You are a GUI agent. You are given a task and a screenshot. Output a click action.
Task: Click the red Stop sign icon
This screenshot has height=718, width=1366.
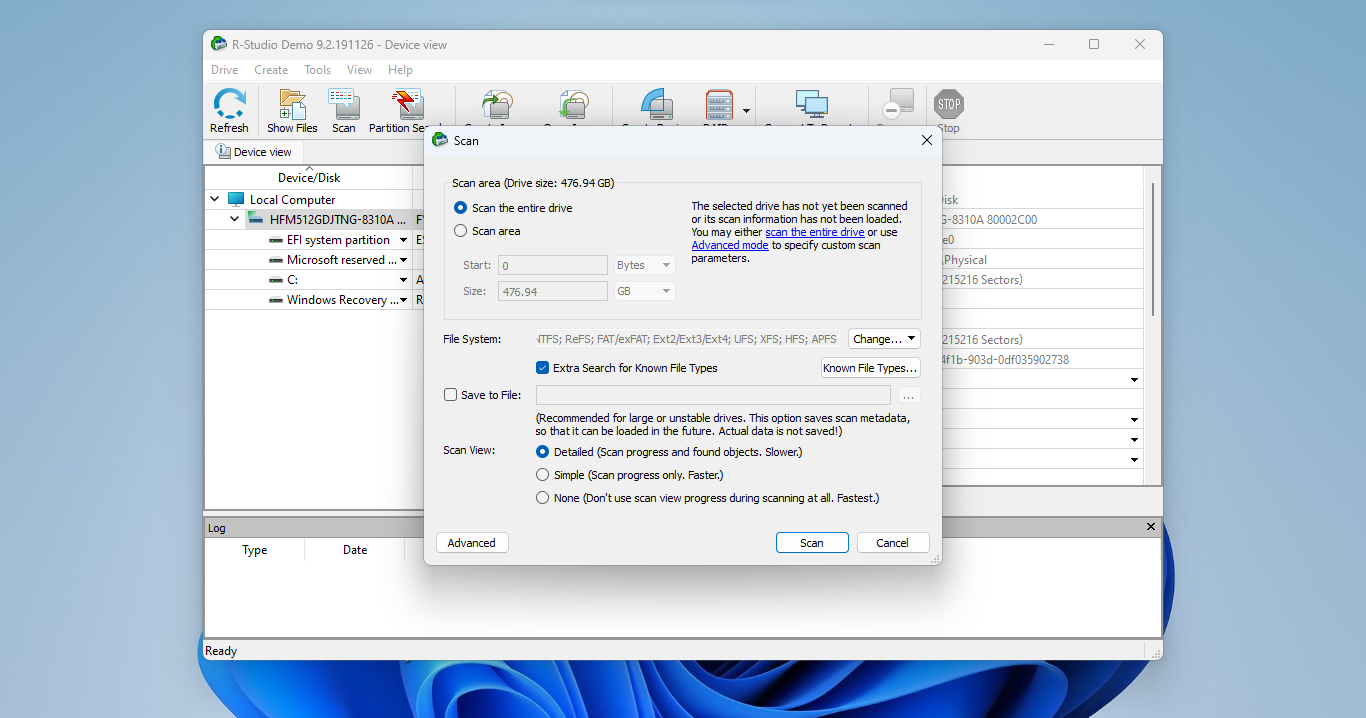click(x=948, y=103)
